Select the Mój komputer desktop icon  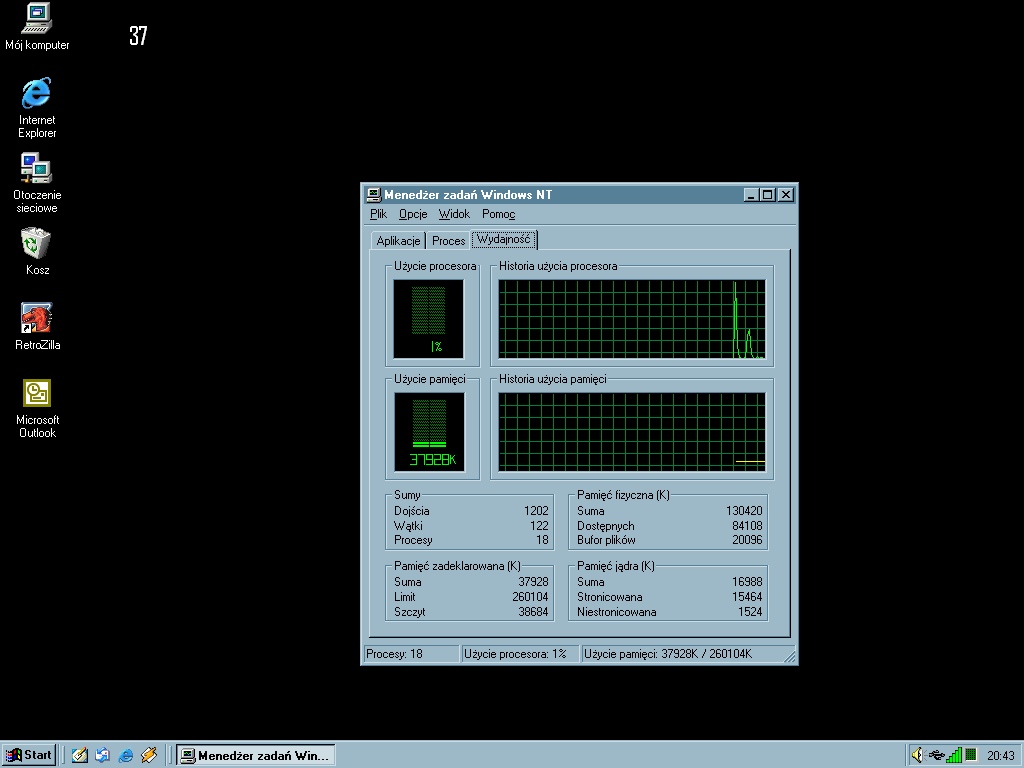point(37,27)
